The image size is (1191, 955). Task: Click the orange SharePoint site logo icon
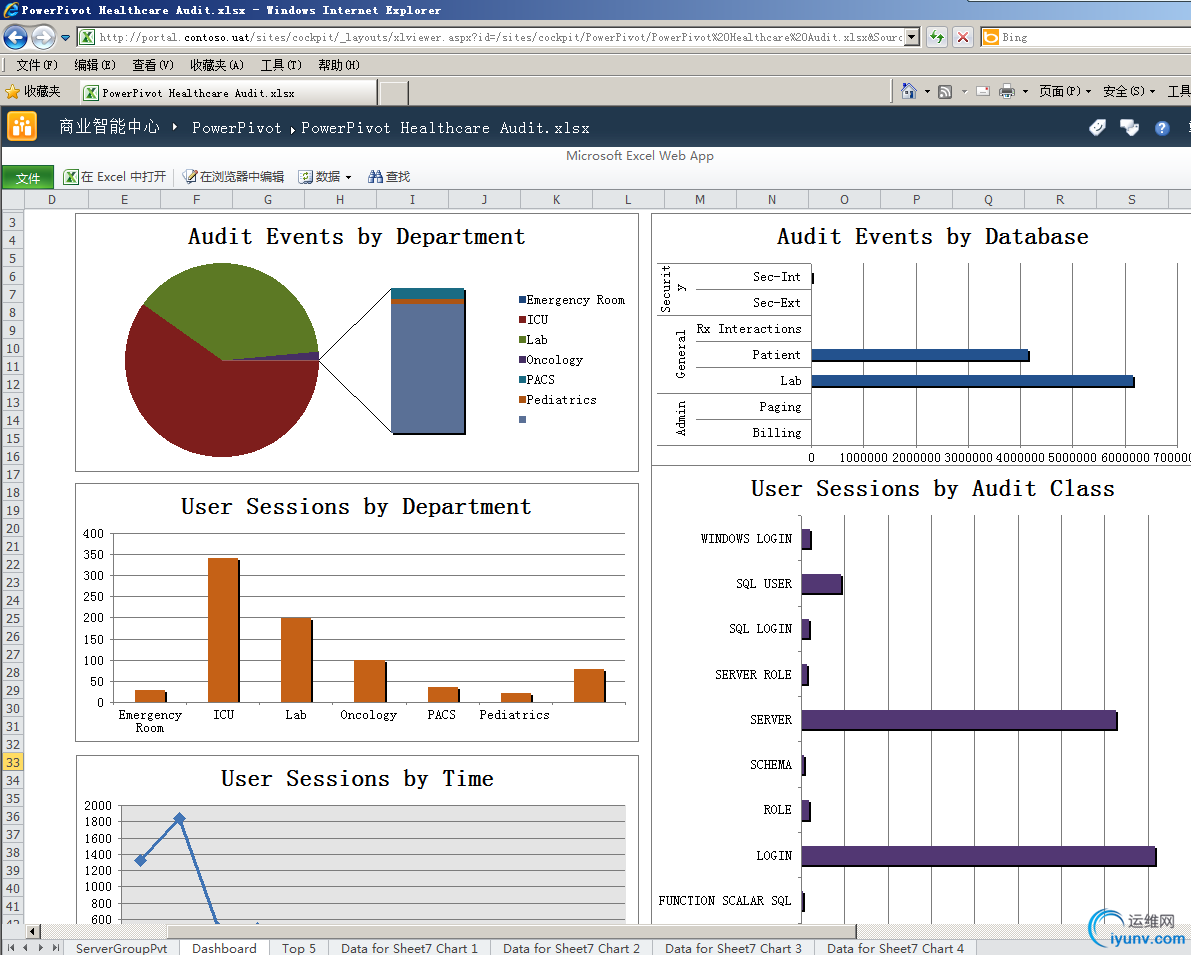point(22,126)
